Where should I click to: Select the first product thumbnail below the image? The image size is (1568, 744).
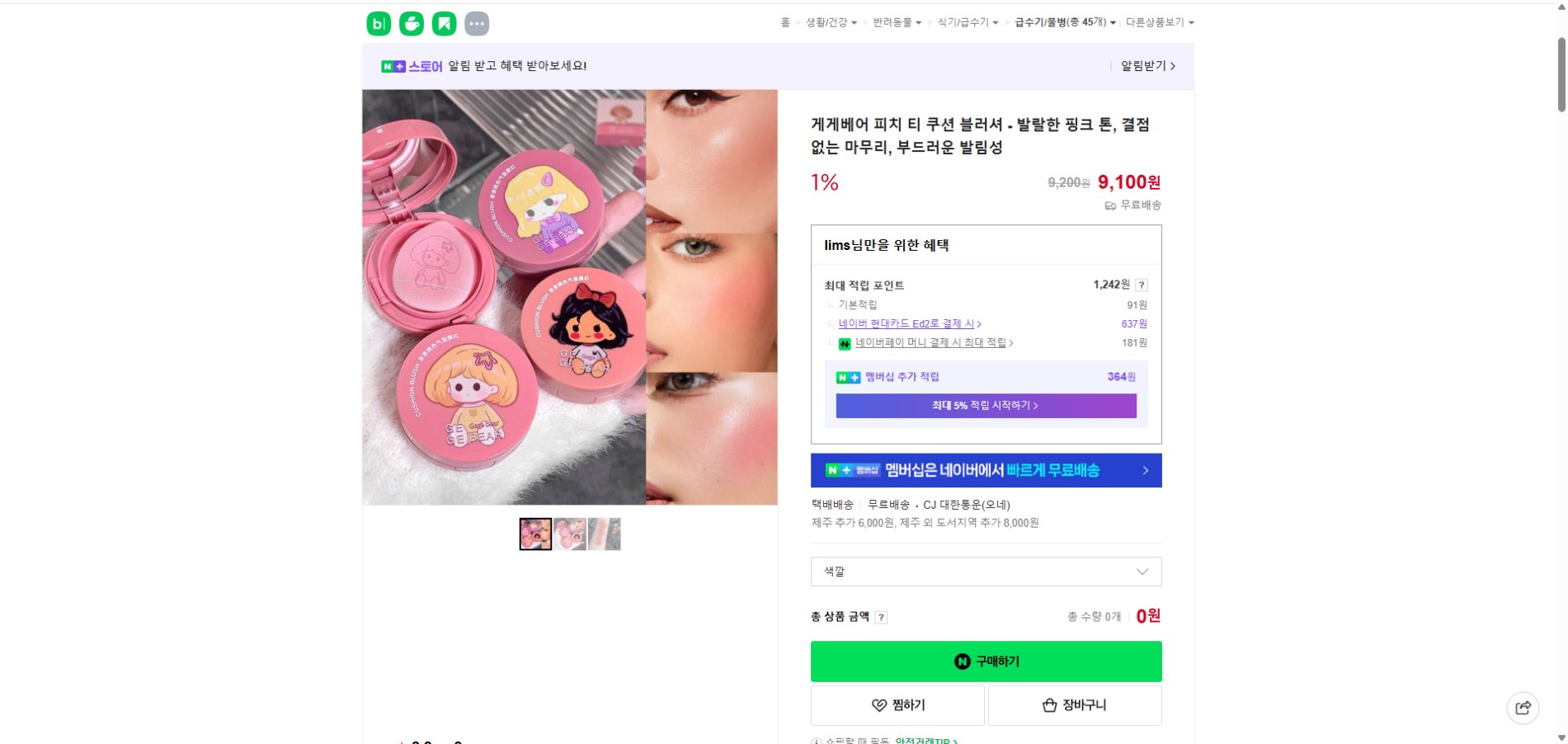click(x=535, y=533)
